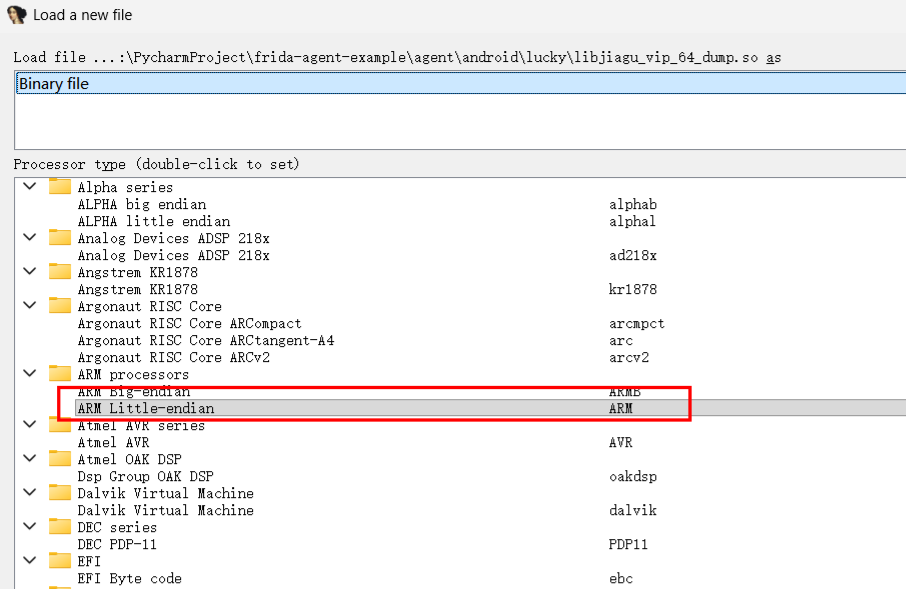Click the Argonaut RISC Core folder icon
This screenshot has width=906, height=589.
(60, 306)
